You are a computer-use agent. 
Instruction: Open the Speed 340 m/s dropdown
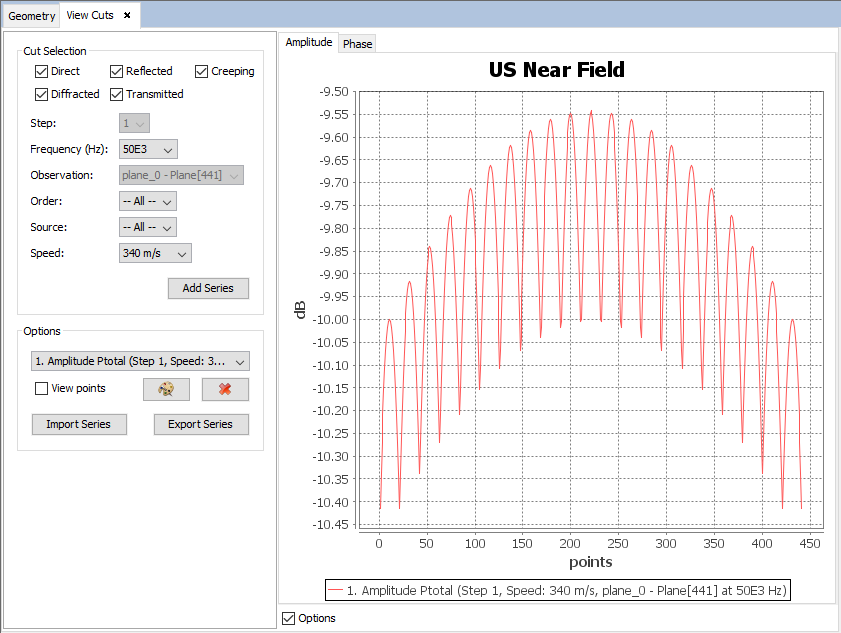point(155,253)
